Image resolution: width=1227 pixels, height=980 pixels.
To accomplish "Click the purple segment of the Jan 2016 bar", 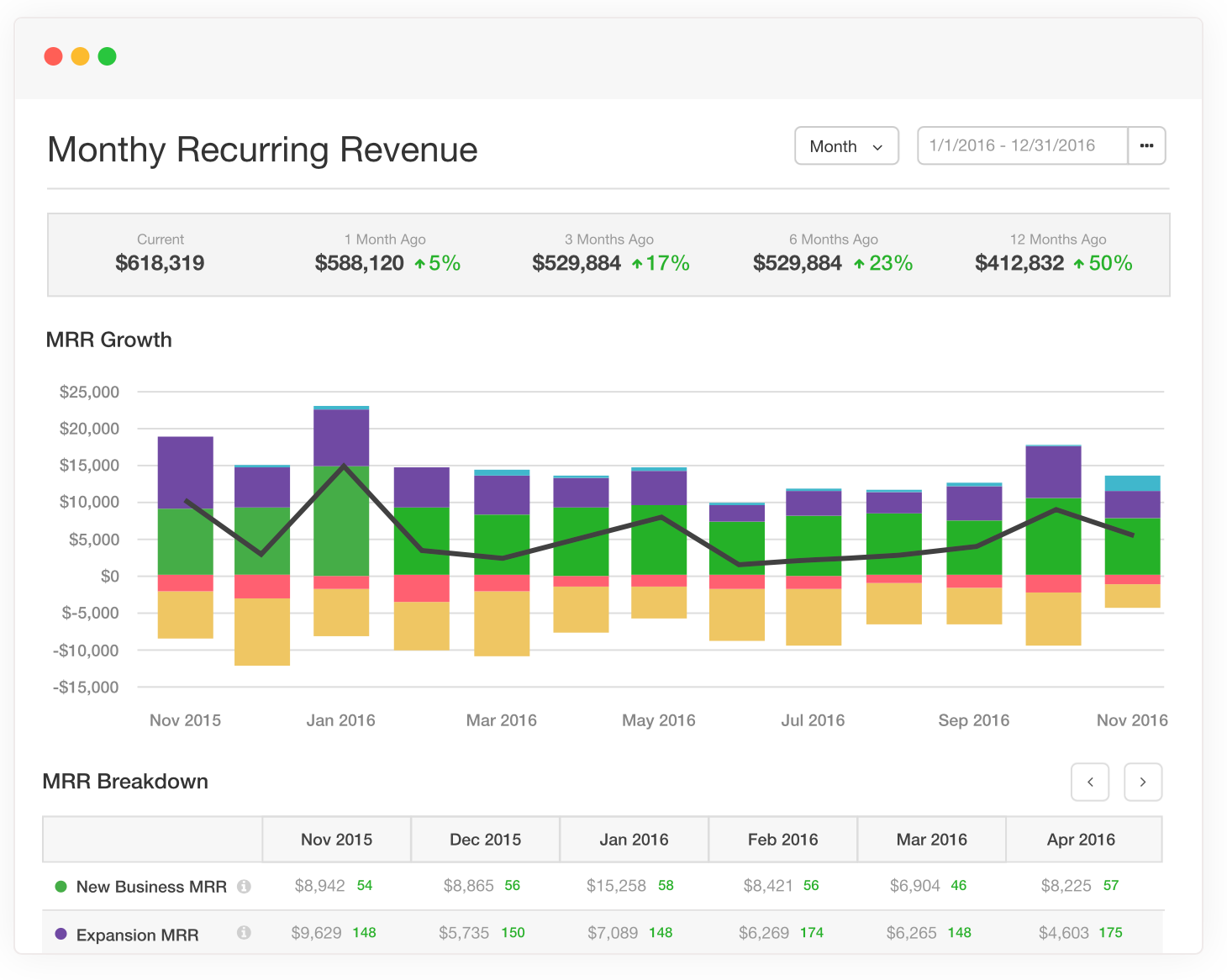I will tap(341, 438).
